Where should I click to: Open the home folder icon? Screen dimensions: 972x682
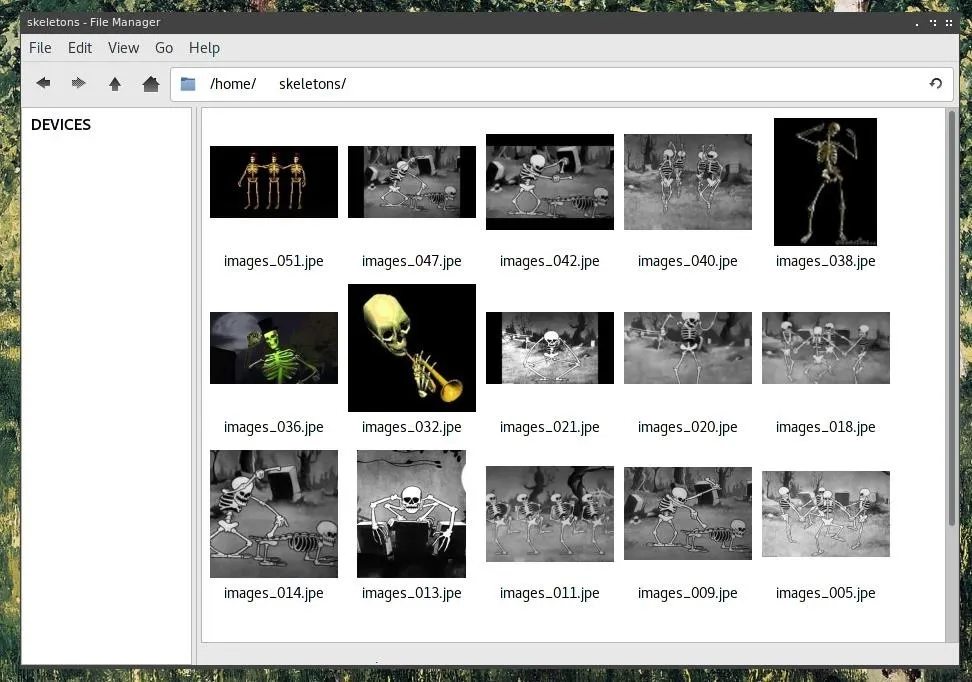pyautogui.click(x=151, y=84)
